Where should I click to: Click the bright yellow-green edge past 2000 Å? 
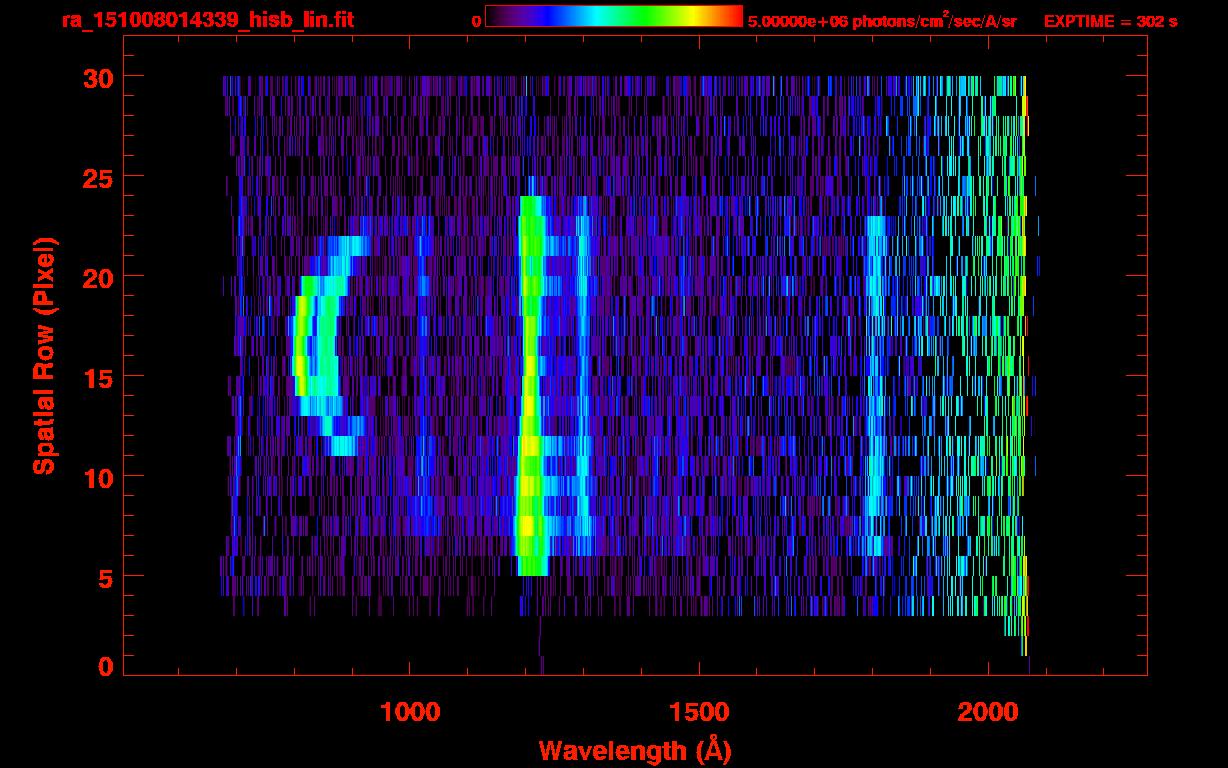coord(1023,350)
